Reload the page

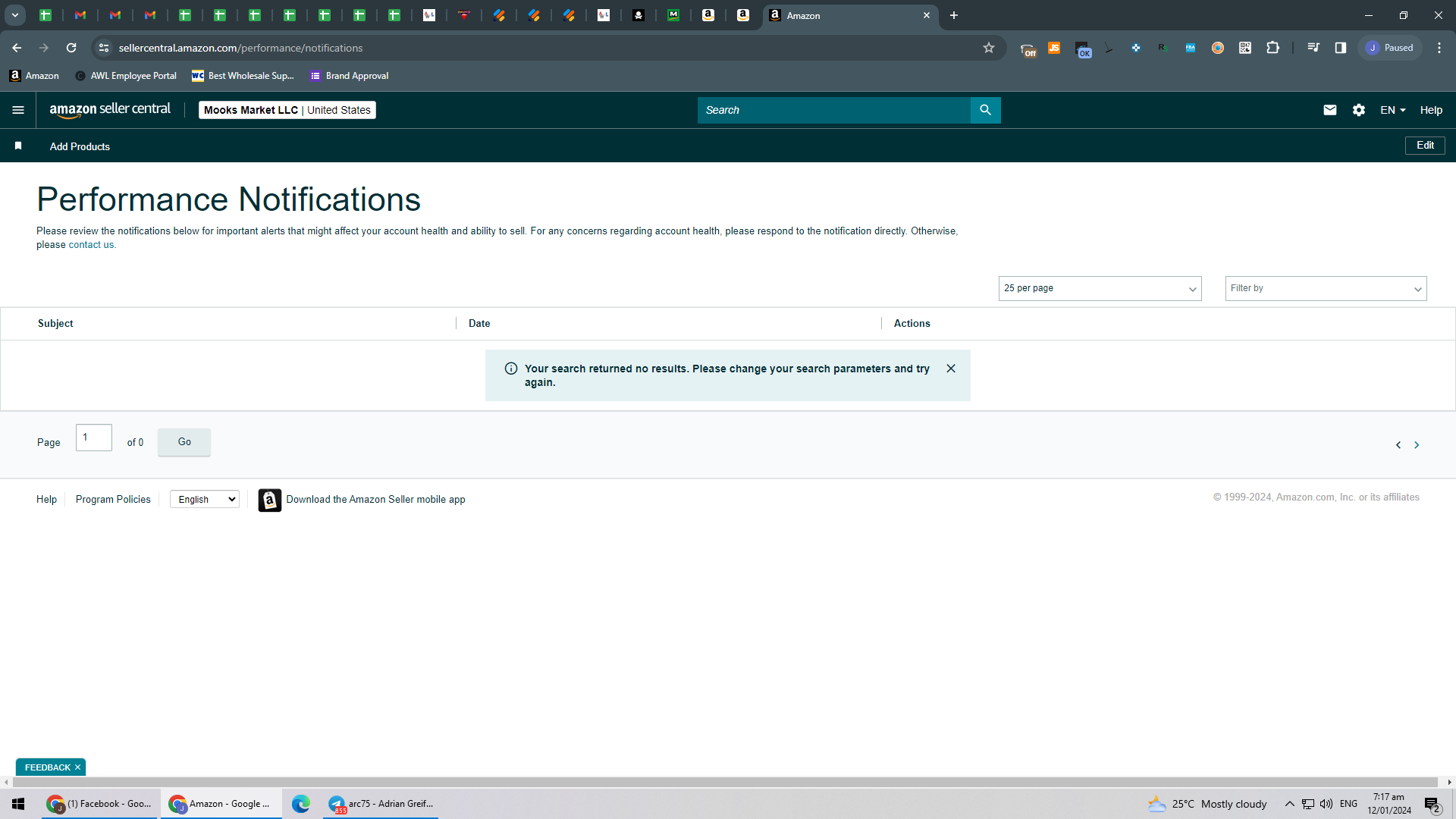tap(71, 48)
